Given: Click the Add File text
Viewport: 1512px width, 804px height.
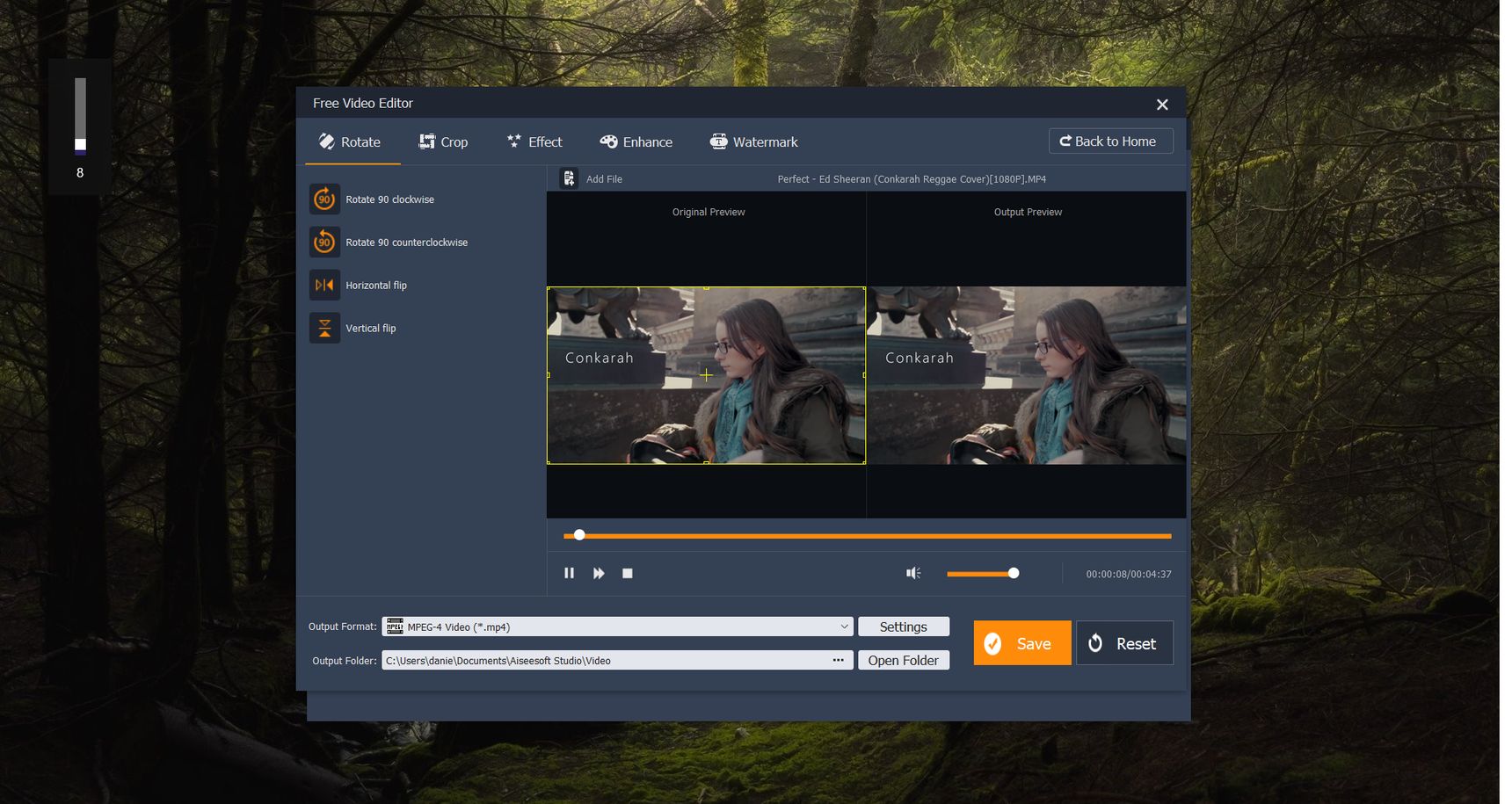Looking at the screenshot, I should (604, 179).
